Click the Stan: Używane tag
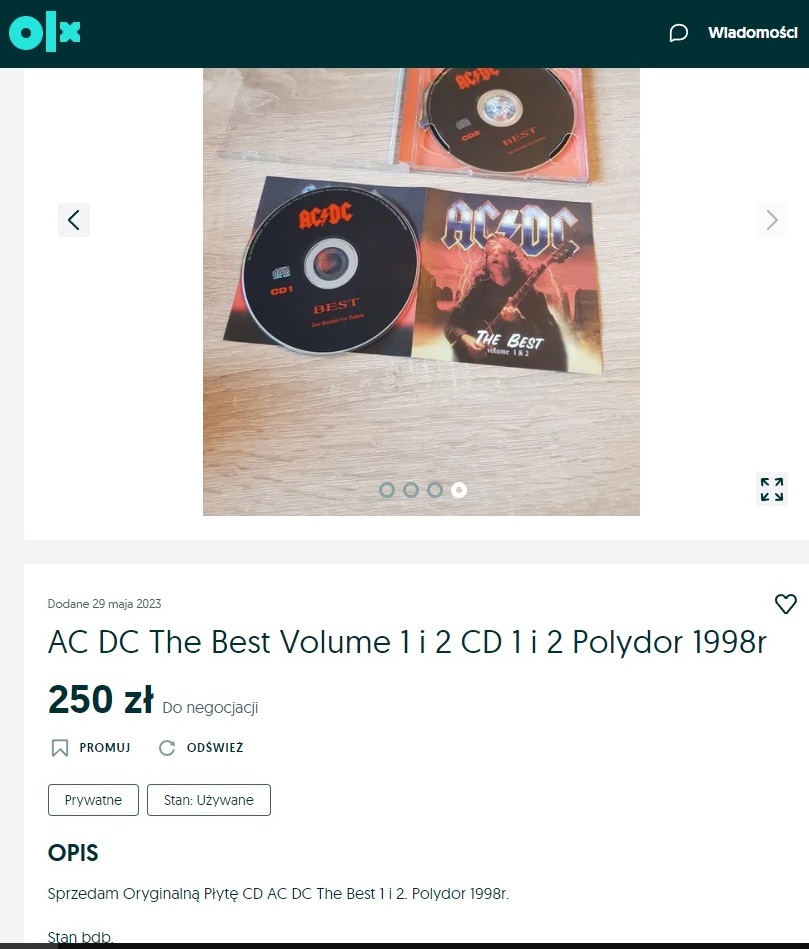 pos(209,800)
